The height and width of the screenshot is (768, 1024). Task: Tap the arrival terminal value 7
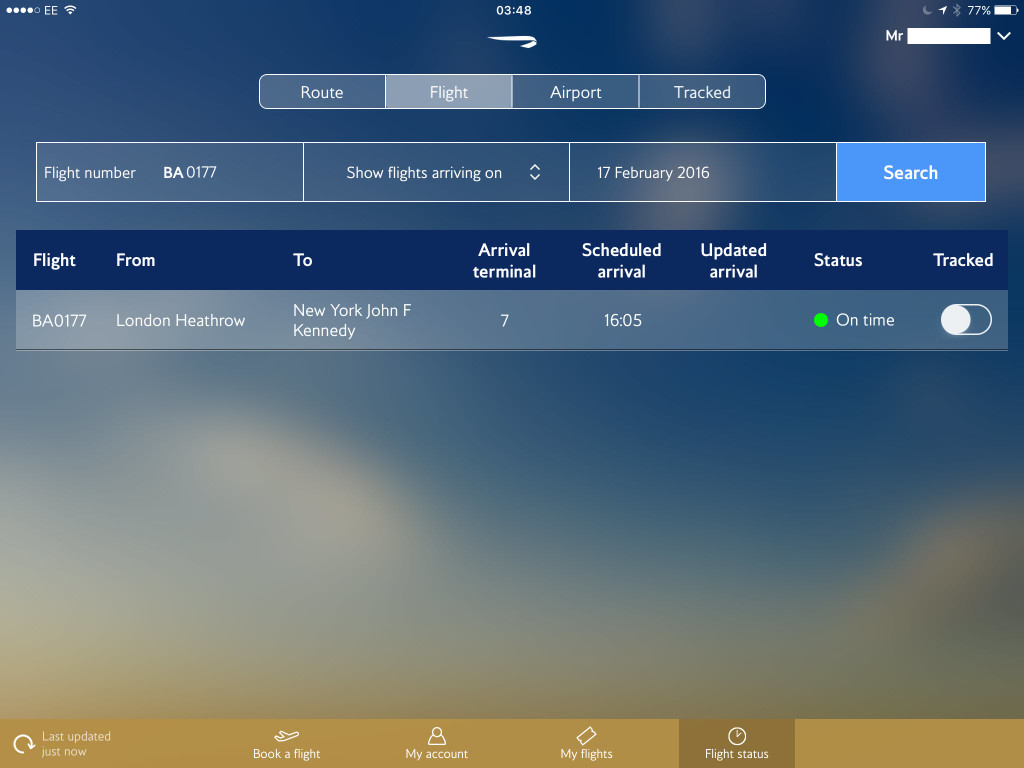click(504, 321)
